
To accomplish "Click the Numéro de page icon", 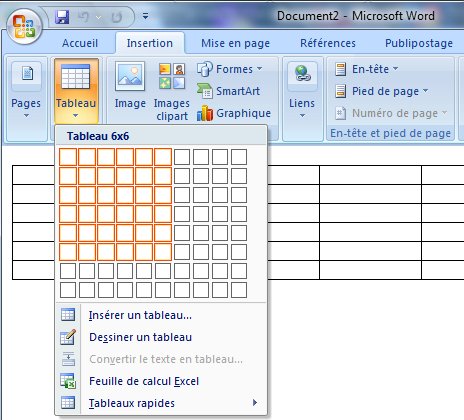I will point(340,113).
